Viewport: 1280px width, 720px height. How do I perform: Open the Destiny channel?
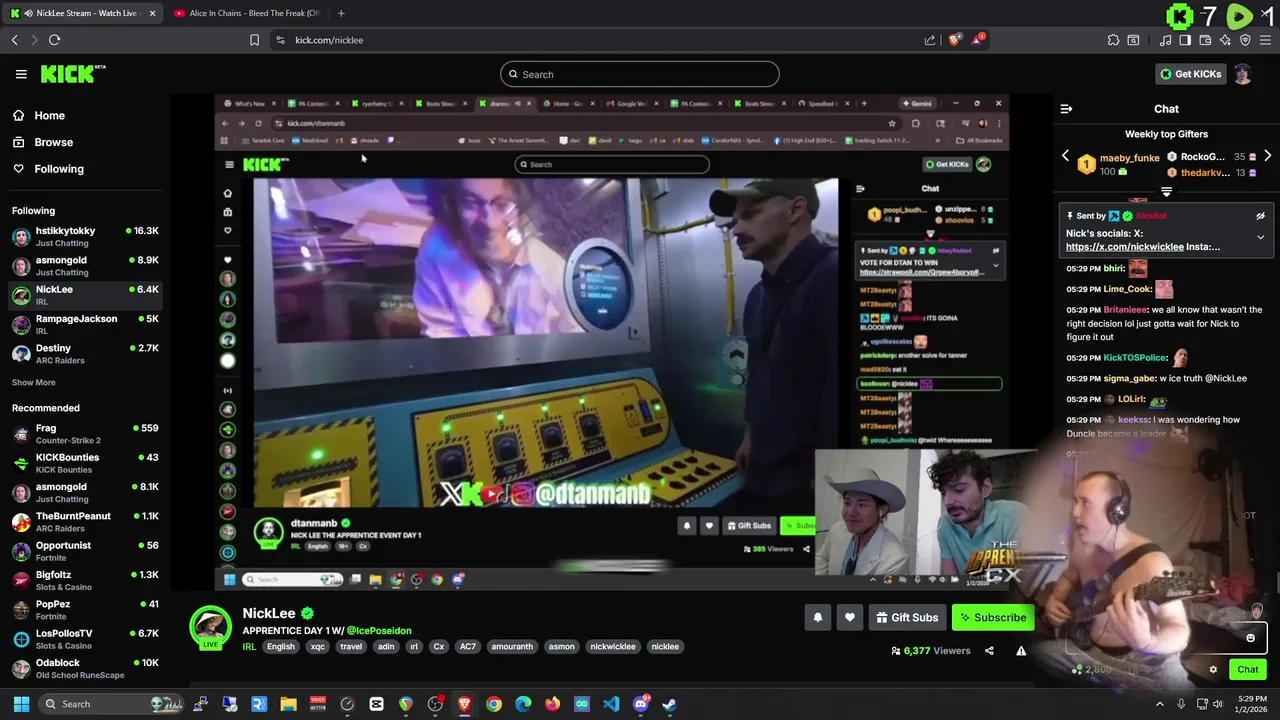[85, 354]
